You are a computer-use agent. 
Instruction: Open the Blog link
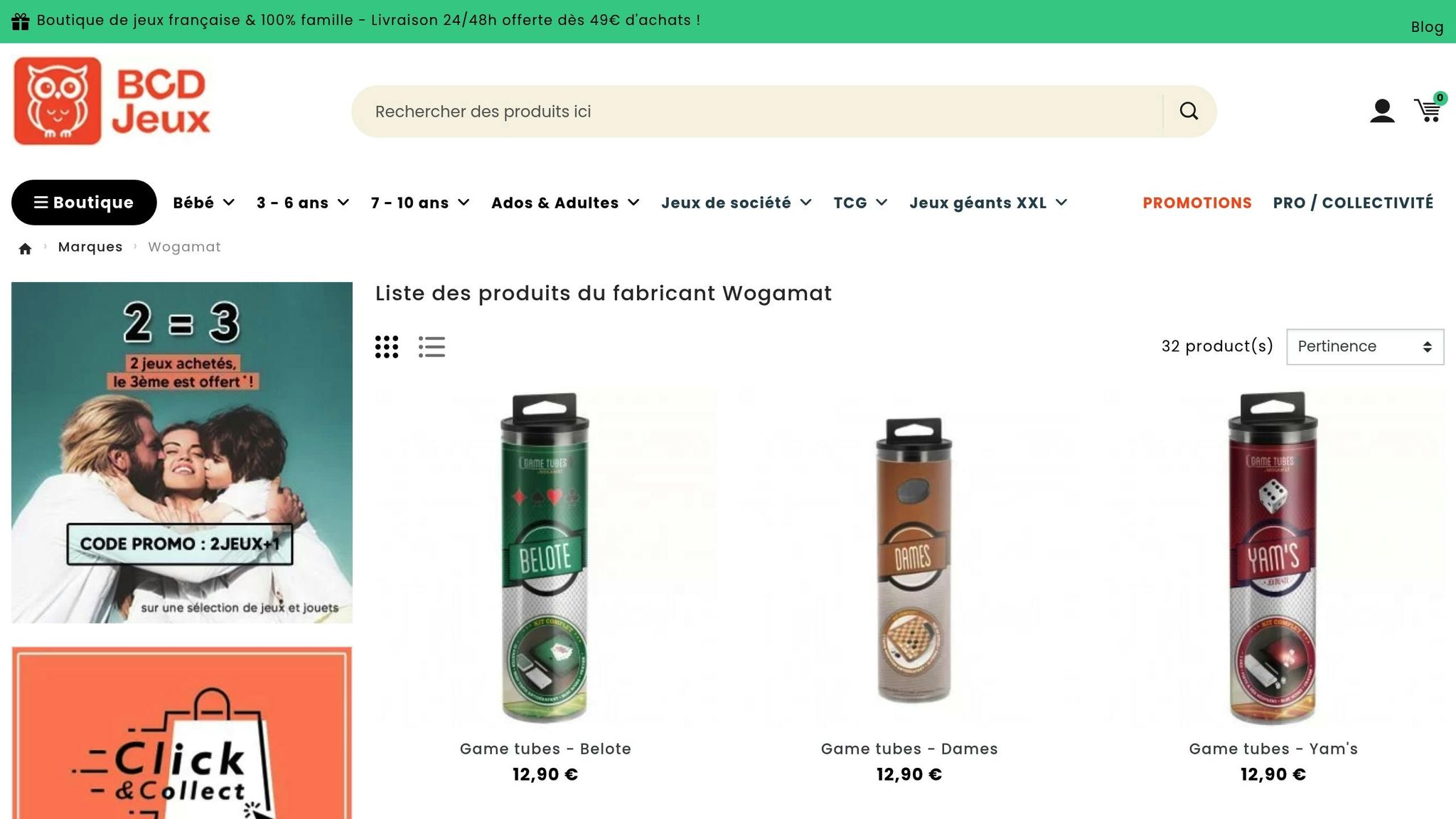point(1427,27)
